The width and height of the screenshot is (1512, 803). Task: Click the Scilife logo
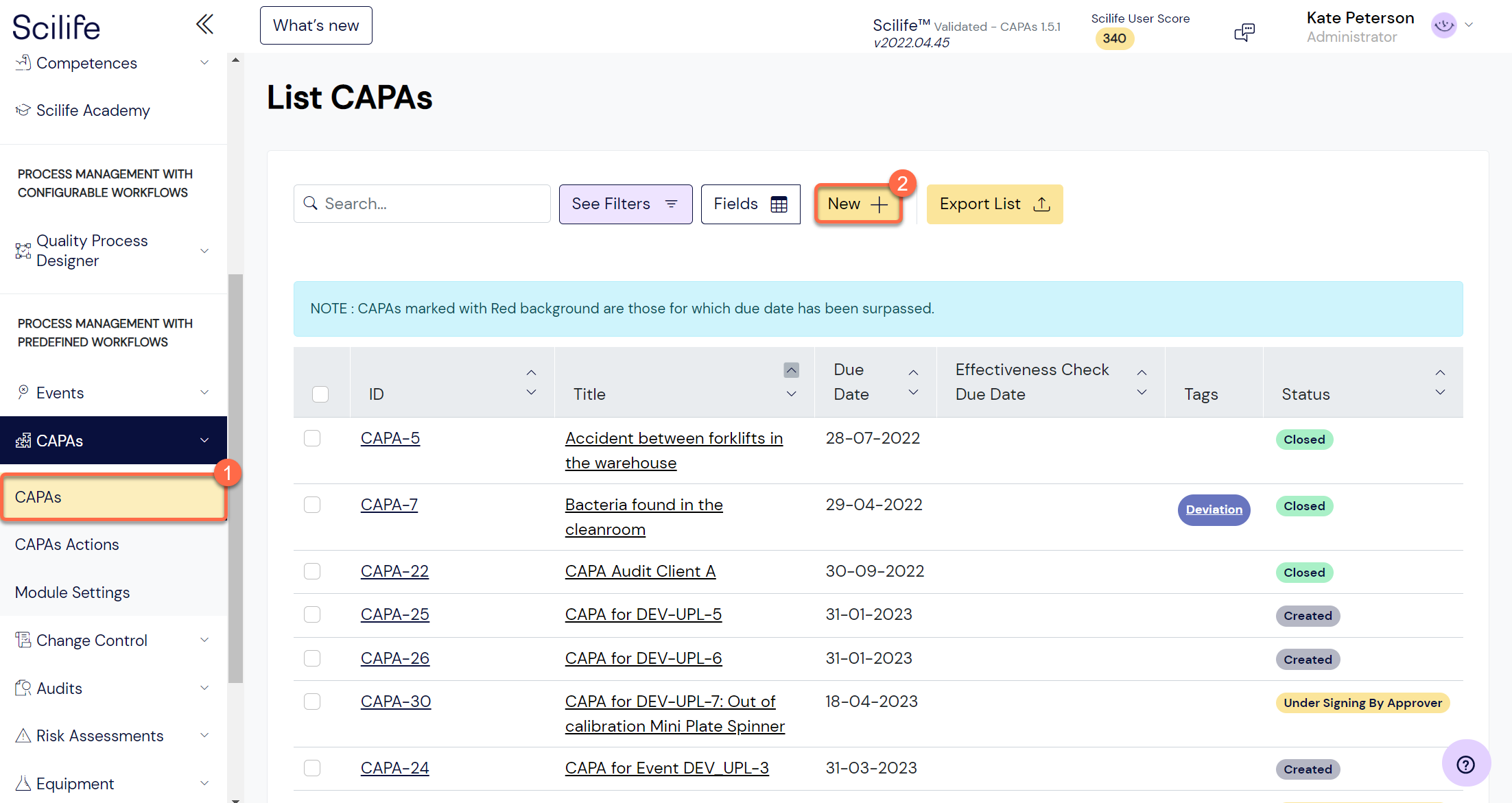(56, 26)
